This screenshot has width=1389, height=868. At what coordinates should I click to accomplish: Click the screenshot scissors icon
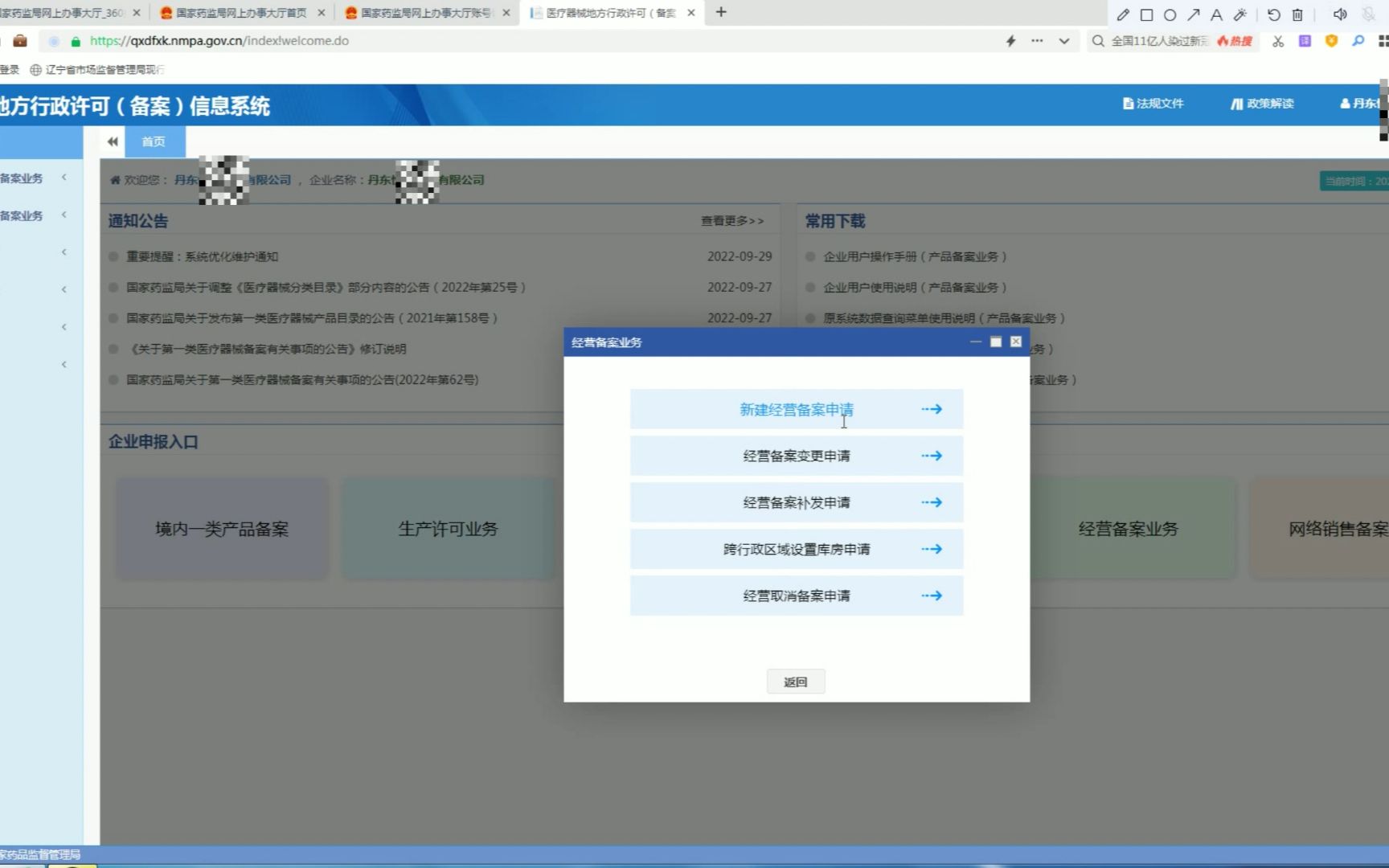1277,41
